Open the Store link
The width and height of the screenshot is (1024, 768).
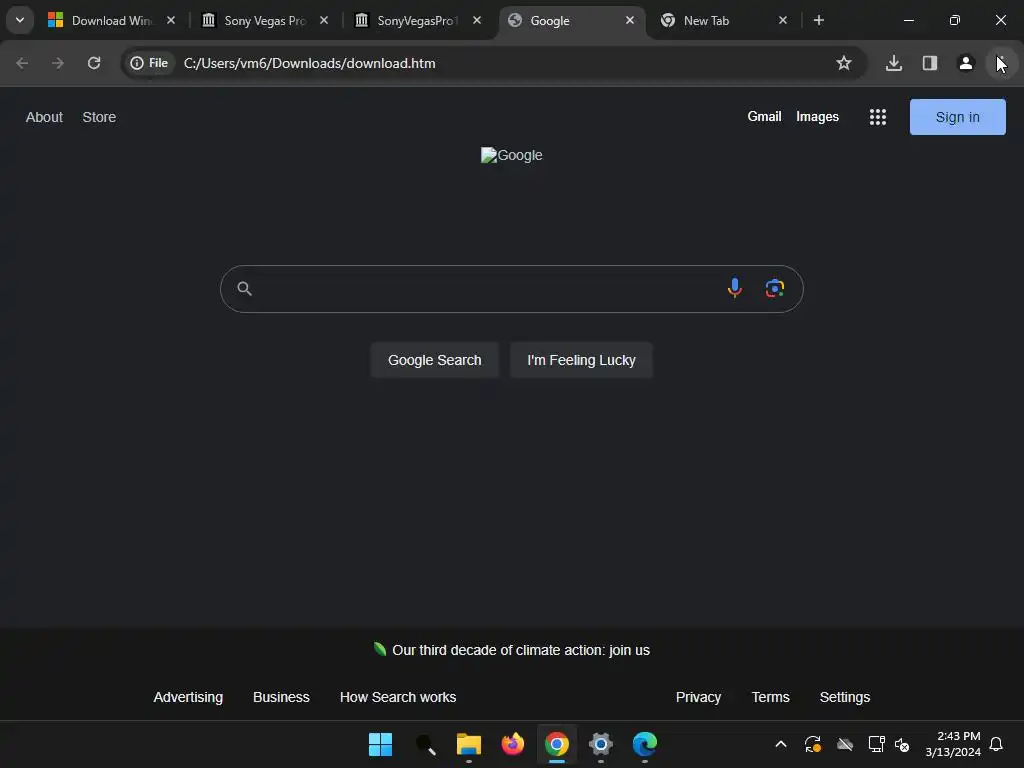point(99,117)
